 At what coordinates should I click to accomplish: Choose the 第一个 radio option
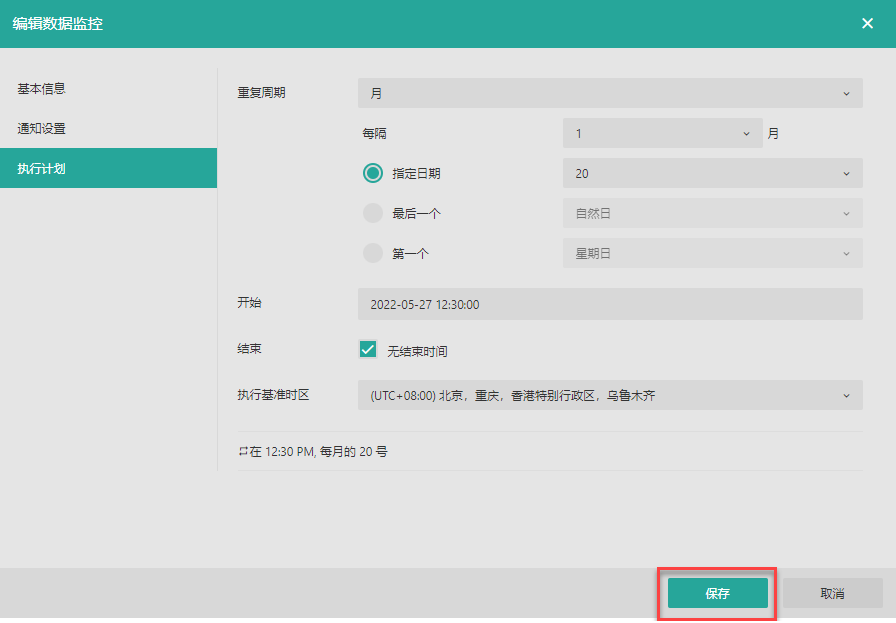click(373, 253)
